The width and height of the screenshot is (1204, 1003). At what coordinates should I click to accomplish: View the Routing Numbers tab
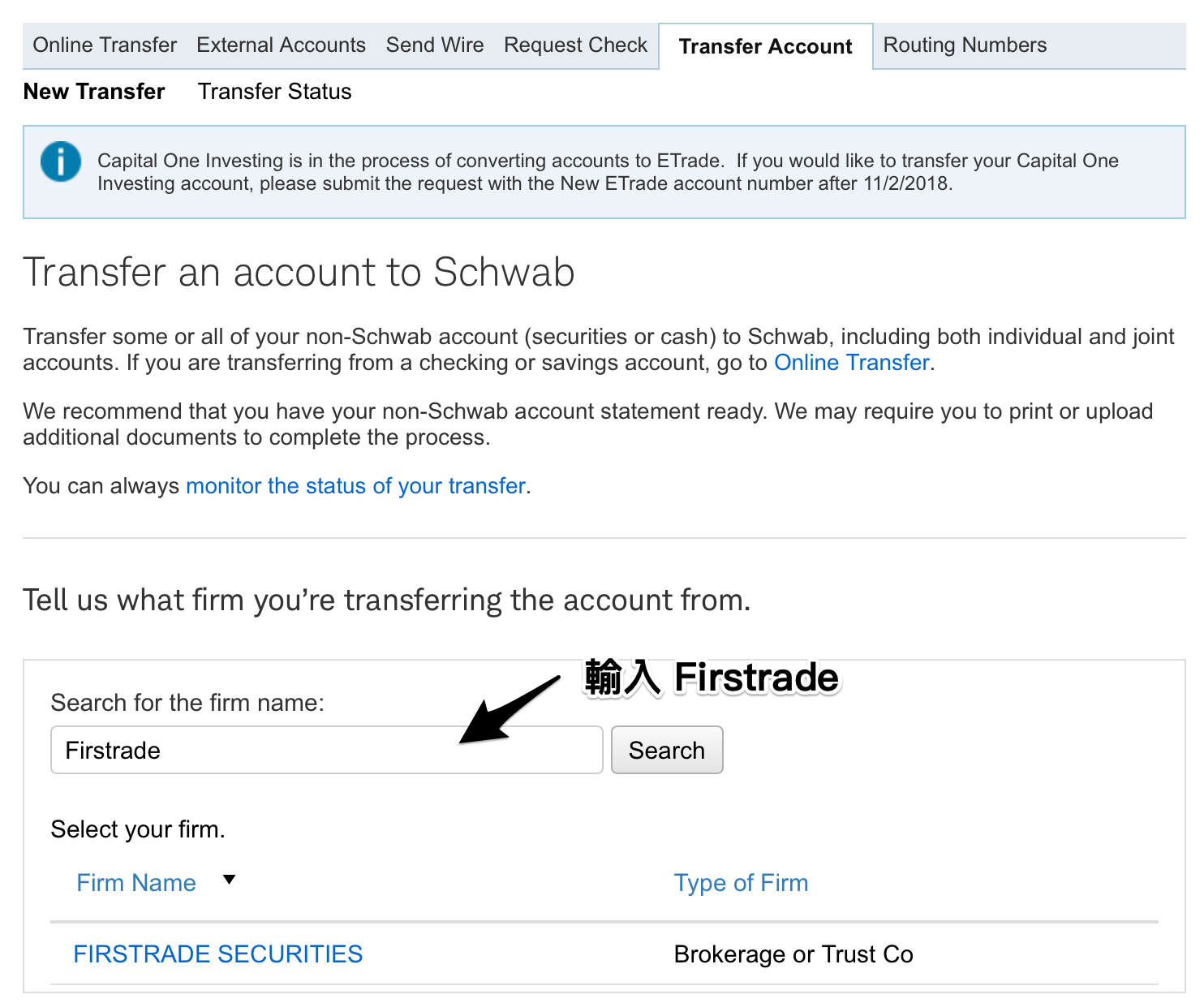(x=965, y=45)
